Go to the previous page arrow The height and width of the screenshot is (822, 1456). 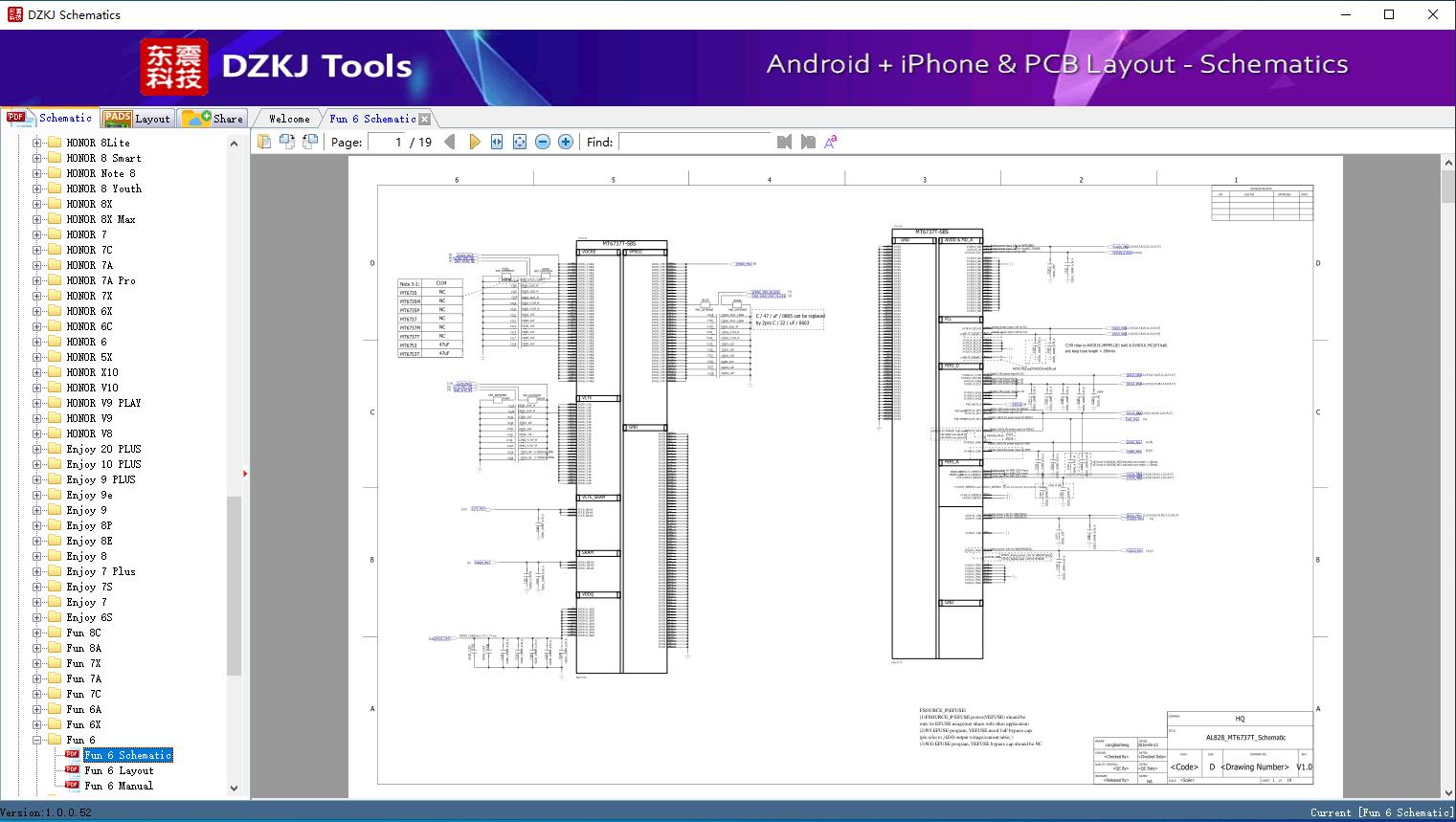pos(449,142)
